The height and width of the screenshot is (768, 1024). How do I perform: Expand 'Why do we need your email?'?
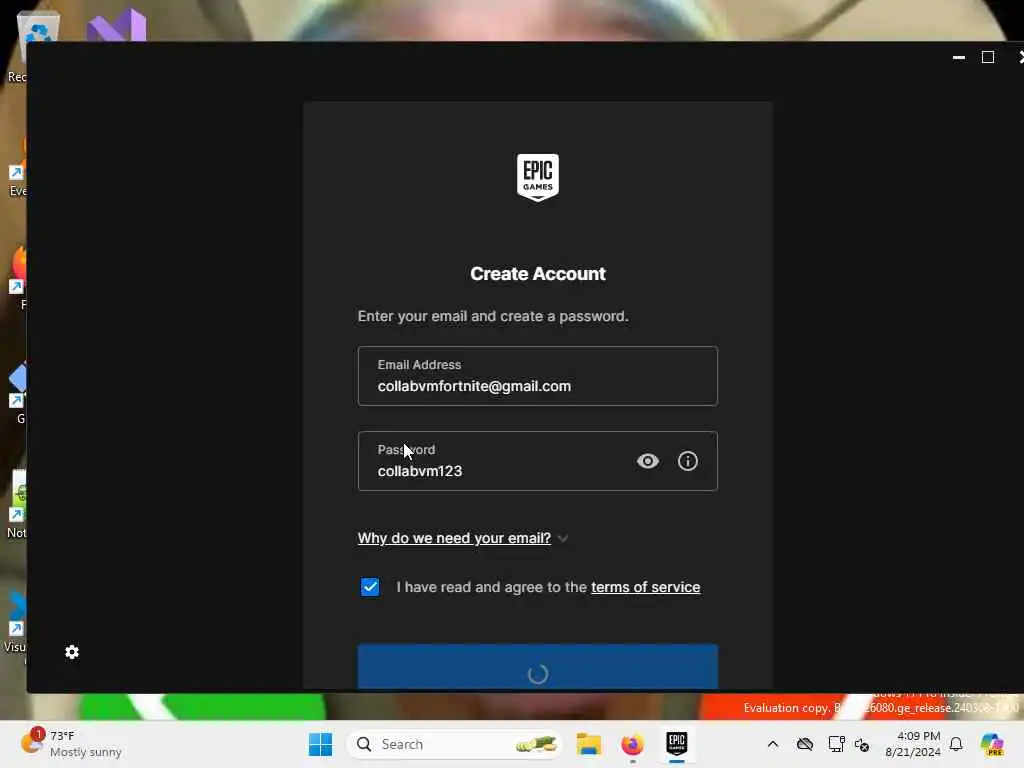click(x=462, y=538)
